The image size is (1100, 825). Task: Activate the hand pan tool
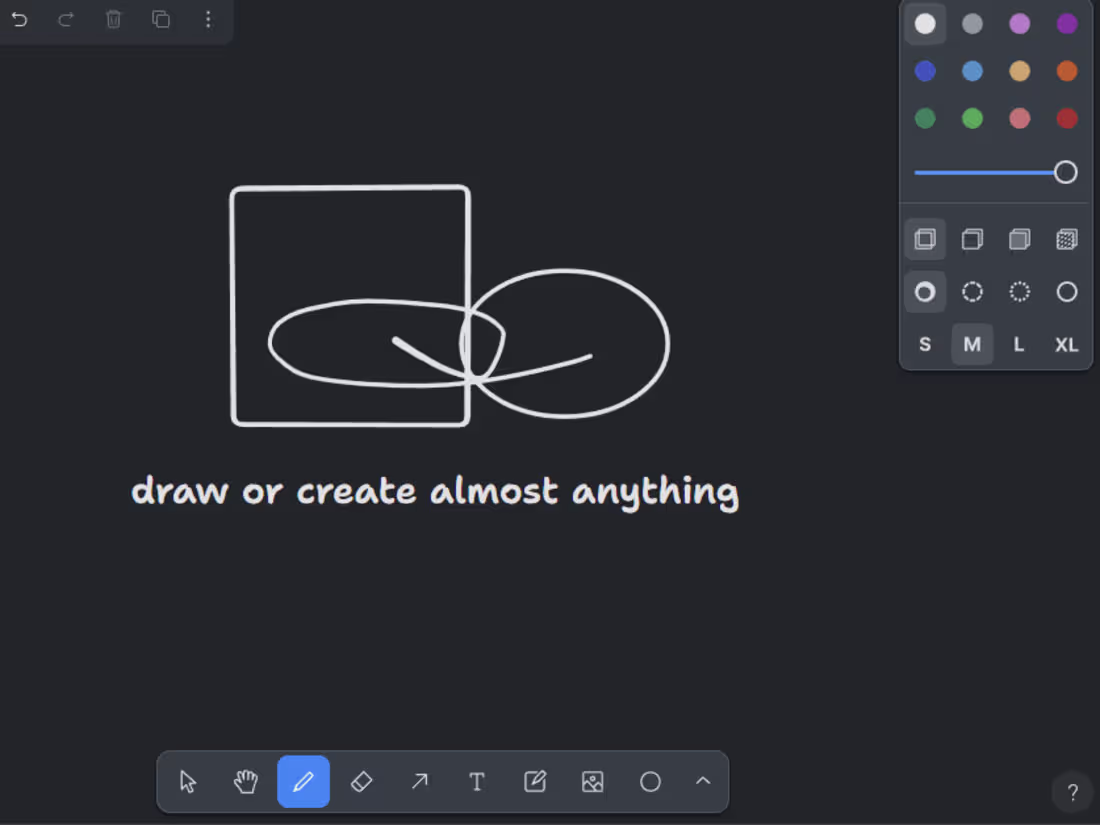[x=246, y=782]
